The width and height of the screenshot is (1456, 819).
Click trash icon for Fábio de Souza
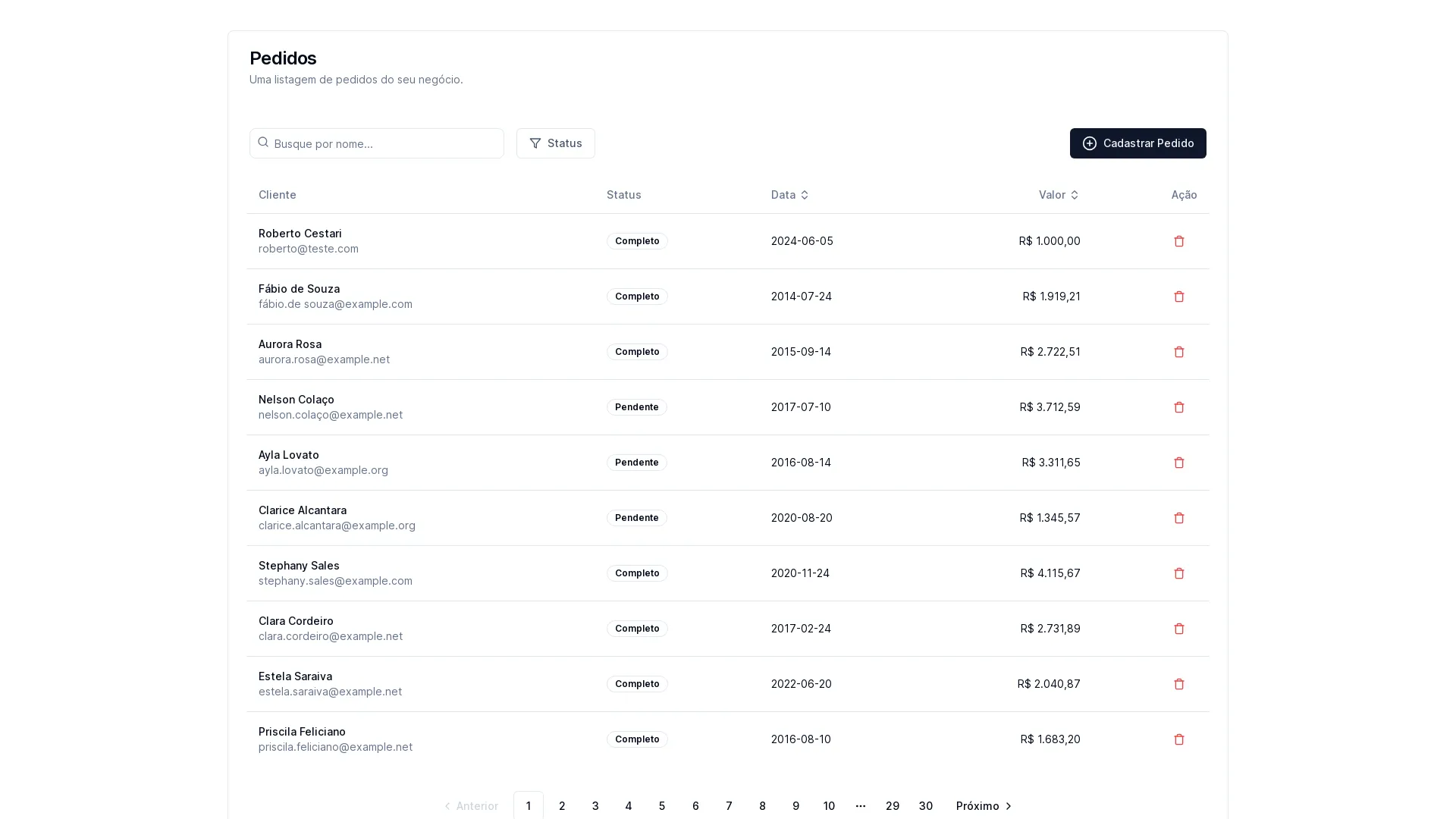tap(1178, 297)
